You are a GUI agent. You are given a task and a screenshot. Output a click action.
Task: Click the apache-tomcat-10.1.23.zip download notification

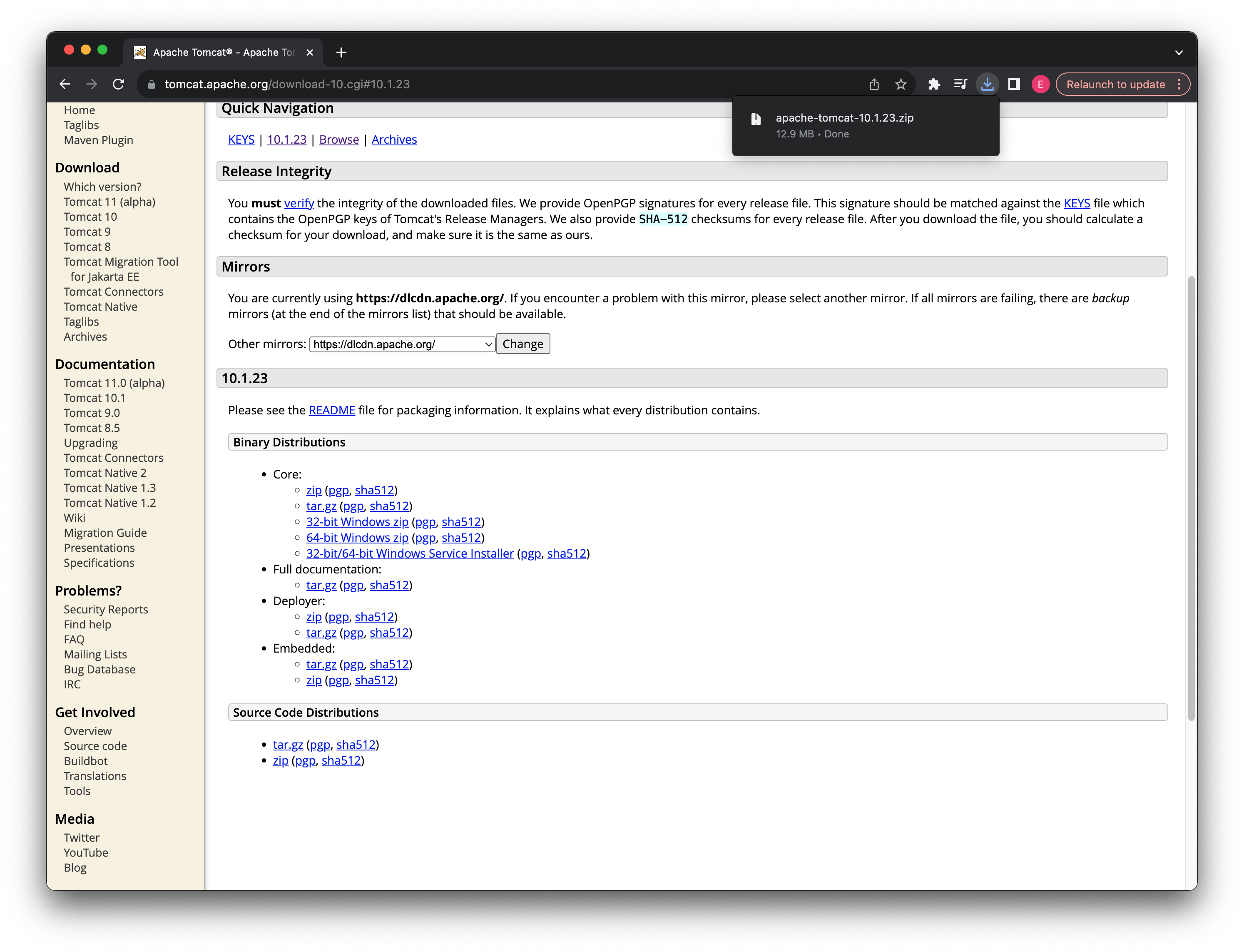coord(866,125)
